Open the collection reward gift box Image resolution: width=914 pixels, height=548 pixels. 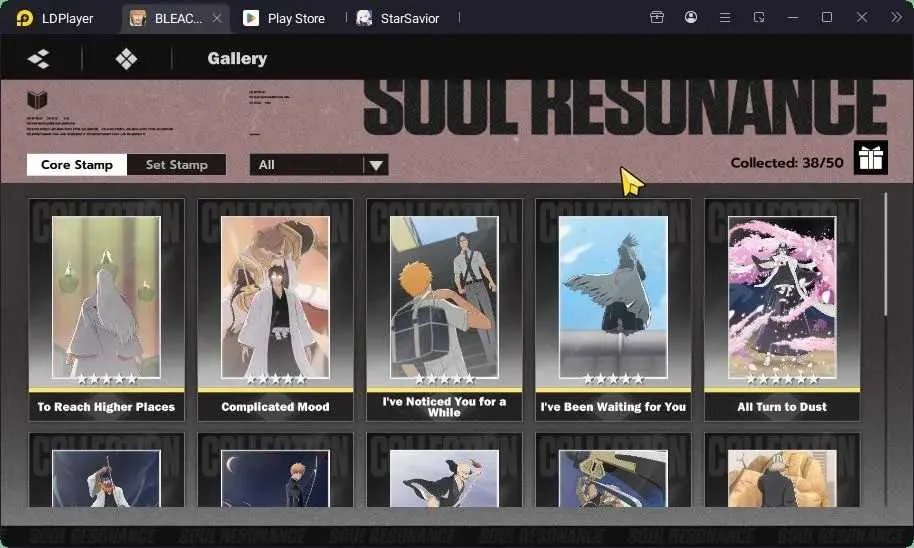tap(871, 157)
